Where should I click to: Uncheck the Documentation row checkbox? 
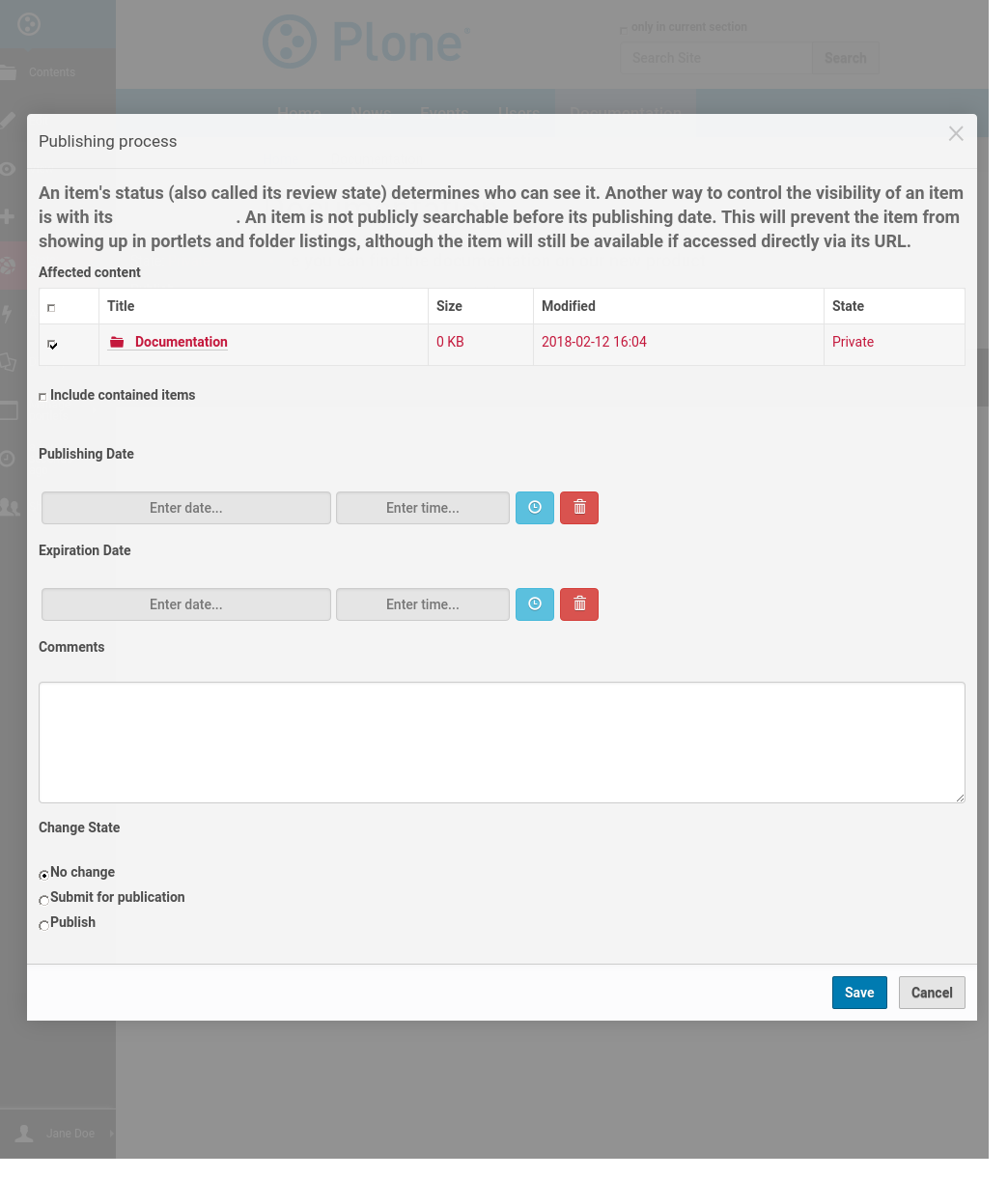pyautogui.click(x=52, y=345)
